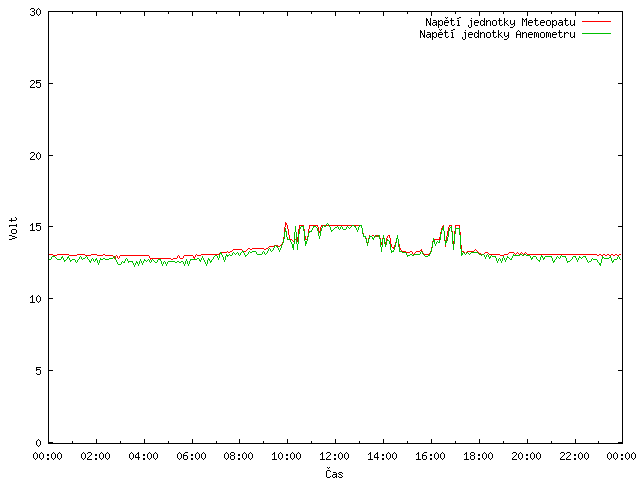Image resolution: width=640 pixels, height=480 pixels.
Task: Click the x-axis time label 04:00
Action: point(143,456)
